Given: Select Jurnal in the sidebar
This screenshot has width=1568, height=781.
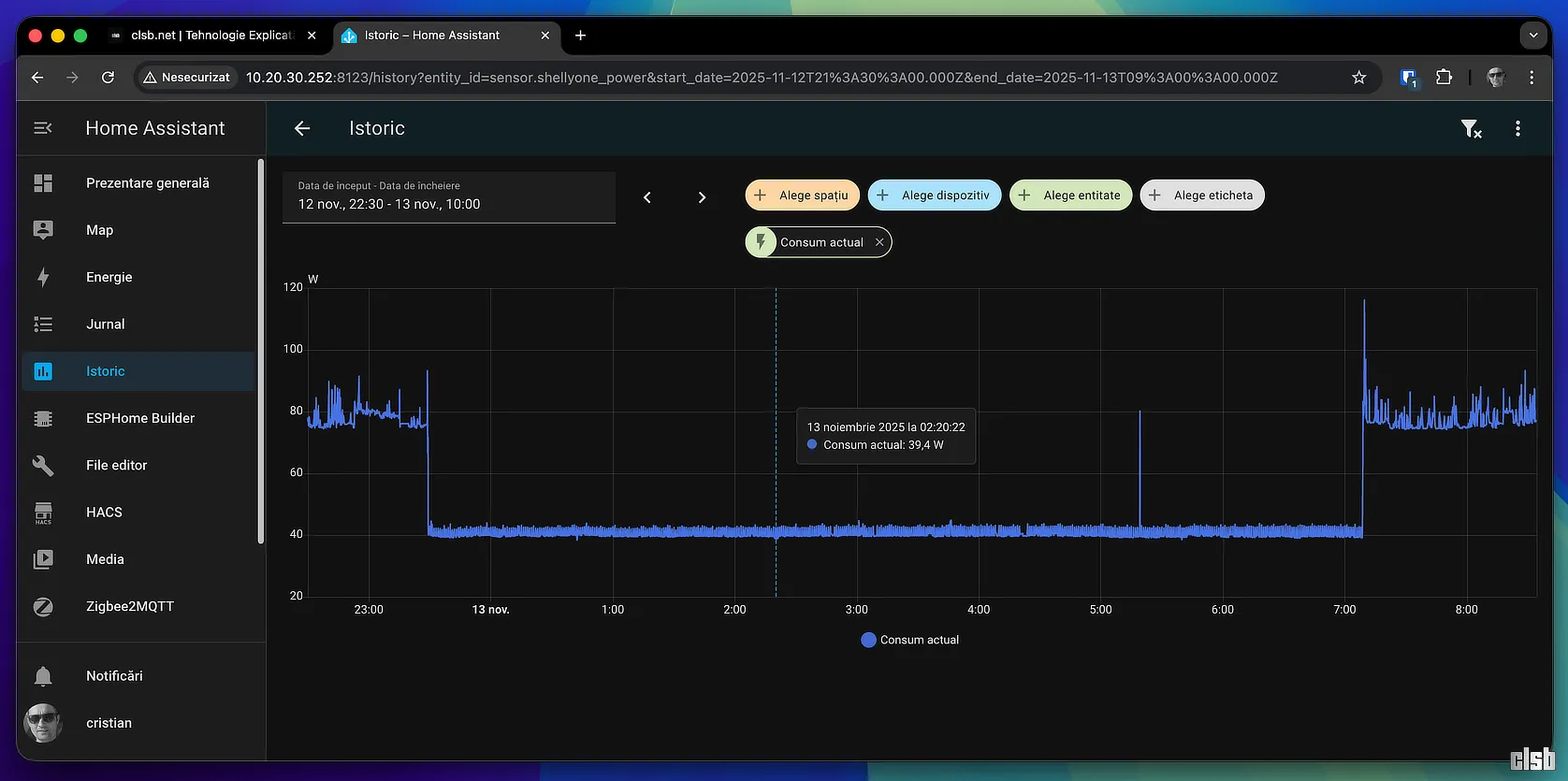Looking at the screenshot, I should [105, 324].
